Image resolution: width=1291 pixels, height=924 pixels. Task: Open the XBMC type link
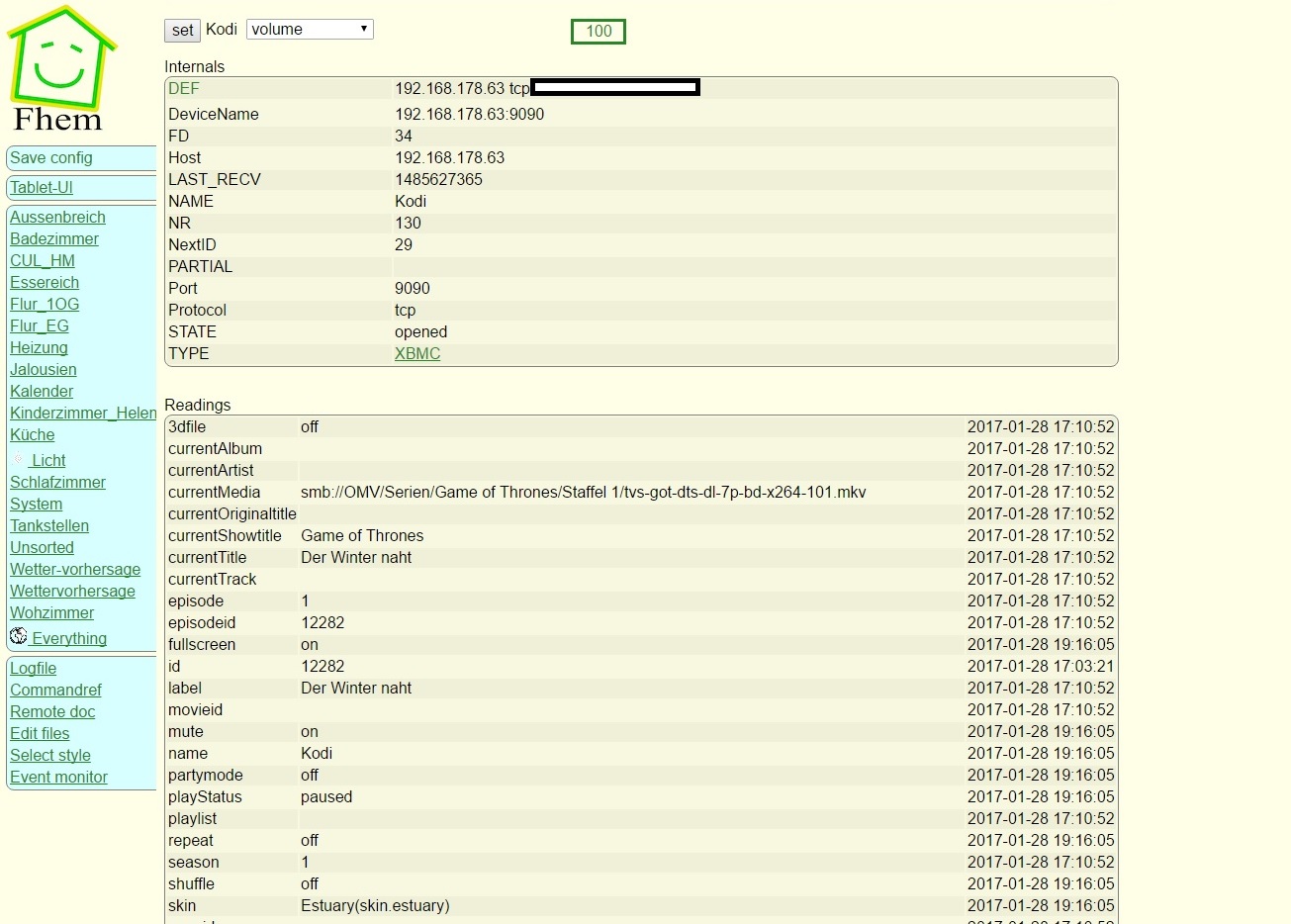pos(417,354)
